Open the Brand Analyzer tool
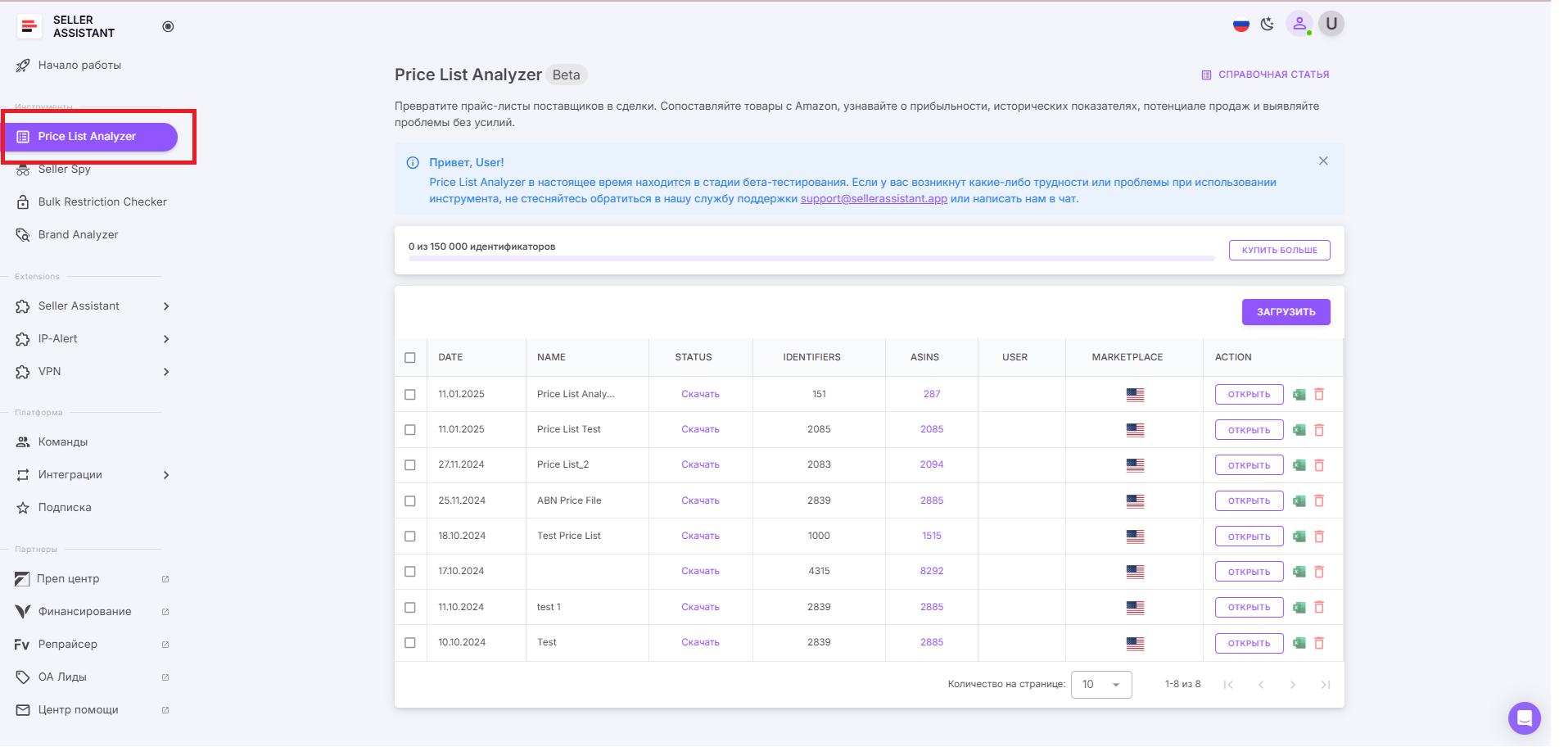The width and height of the screenshot is (1568, 747). (x=78, y=234)
